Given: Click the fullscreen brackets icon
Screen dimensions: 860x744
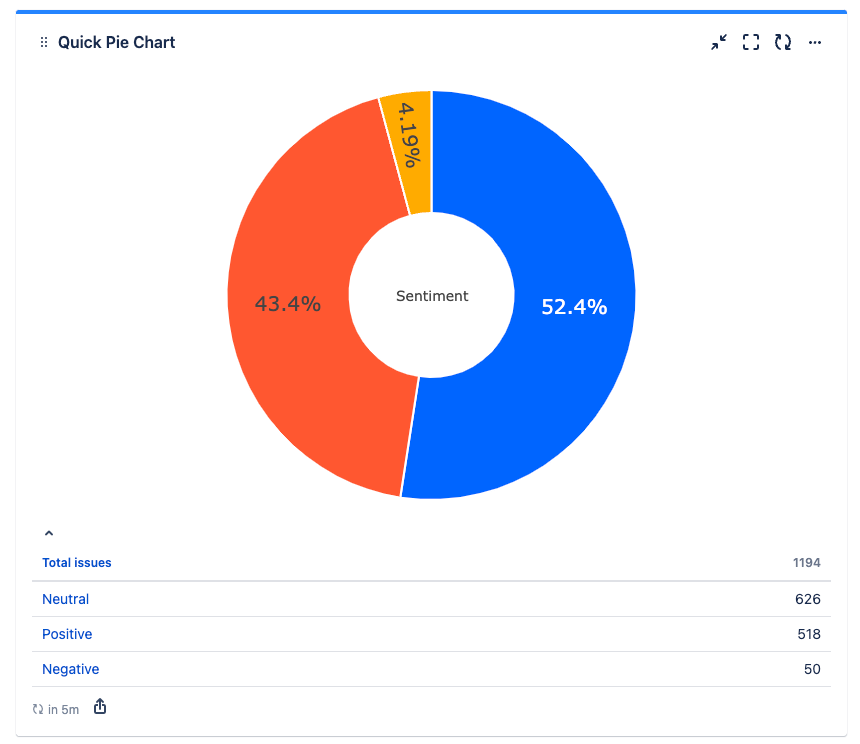Looking at the screenshot, I should coord(750,42).
